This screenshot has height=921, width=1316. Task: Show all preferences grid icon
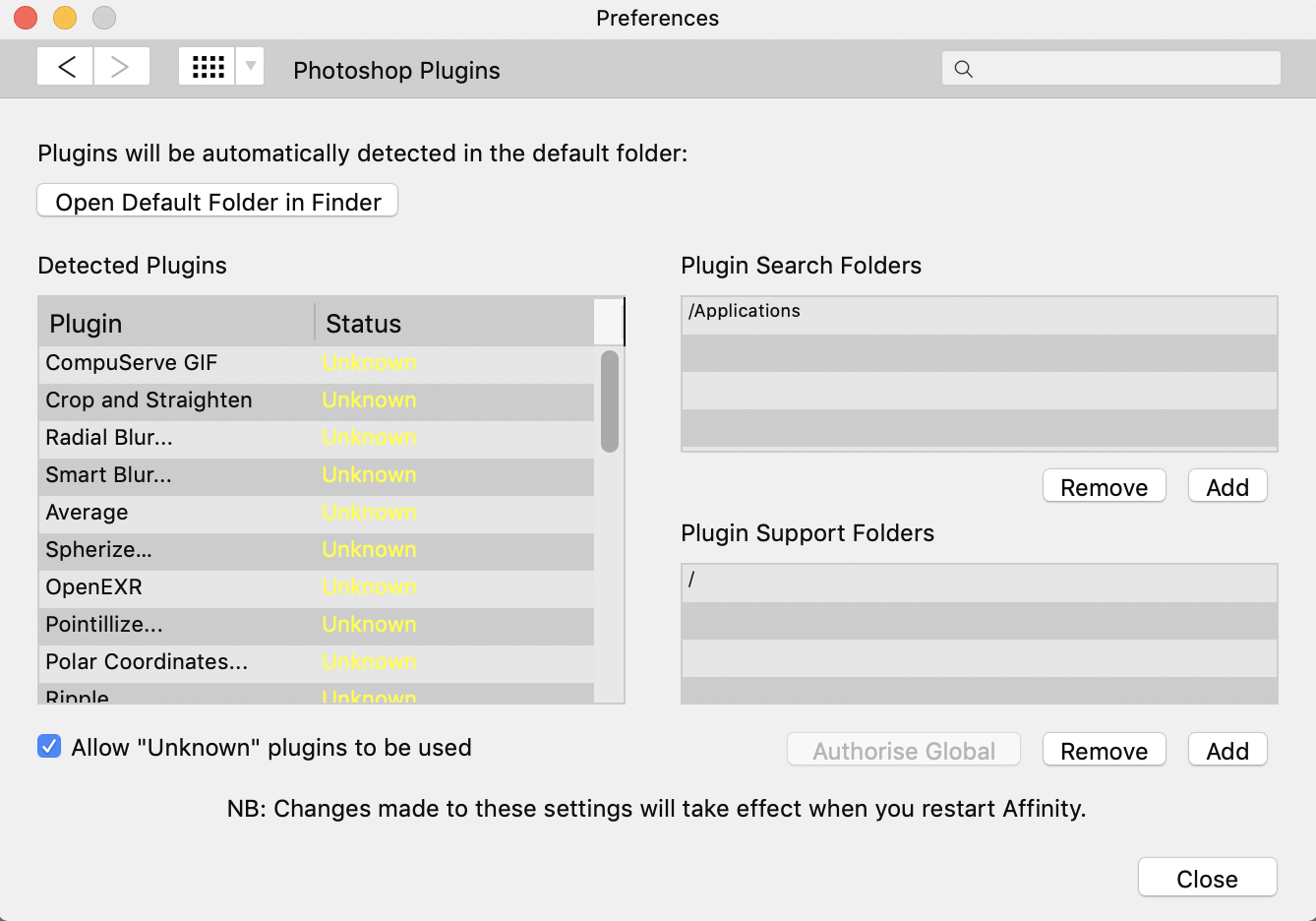tap(208, 67)
